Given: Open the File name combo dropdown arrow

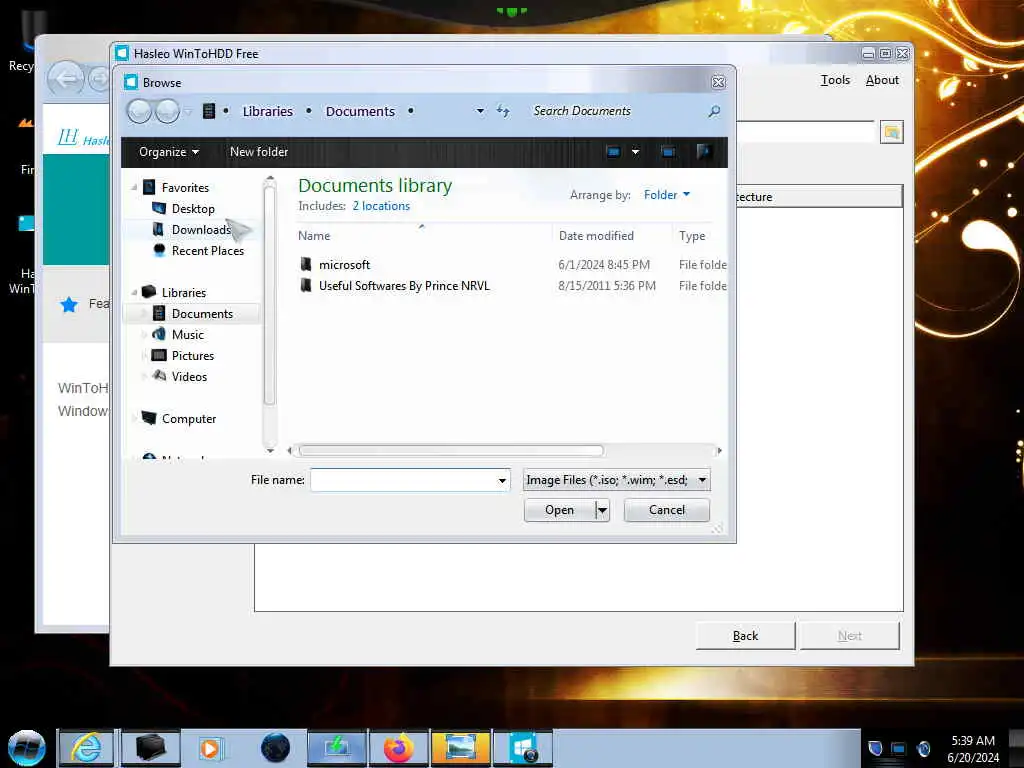Looking at the screenshot, I should [502, 481].
